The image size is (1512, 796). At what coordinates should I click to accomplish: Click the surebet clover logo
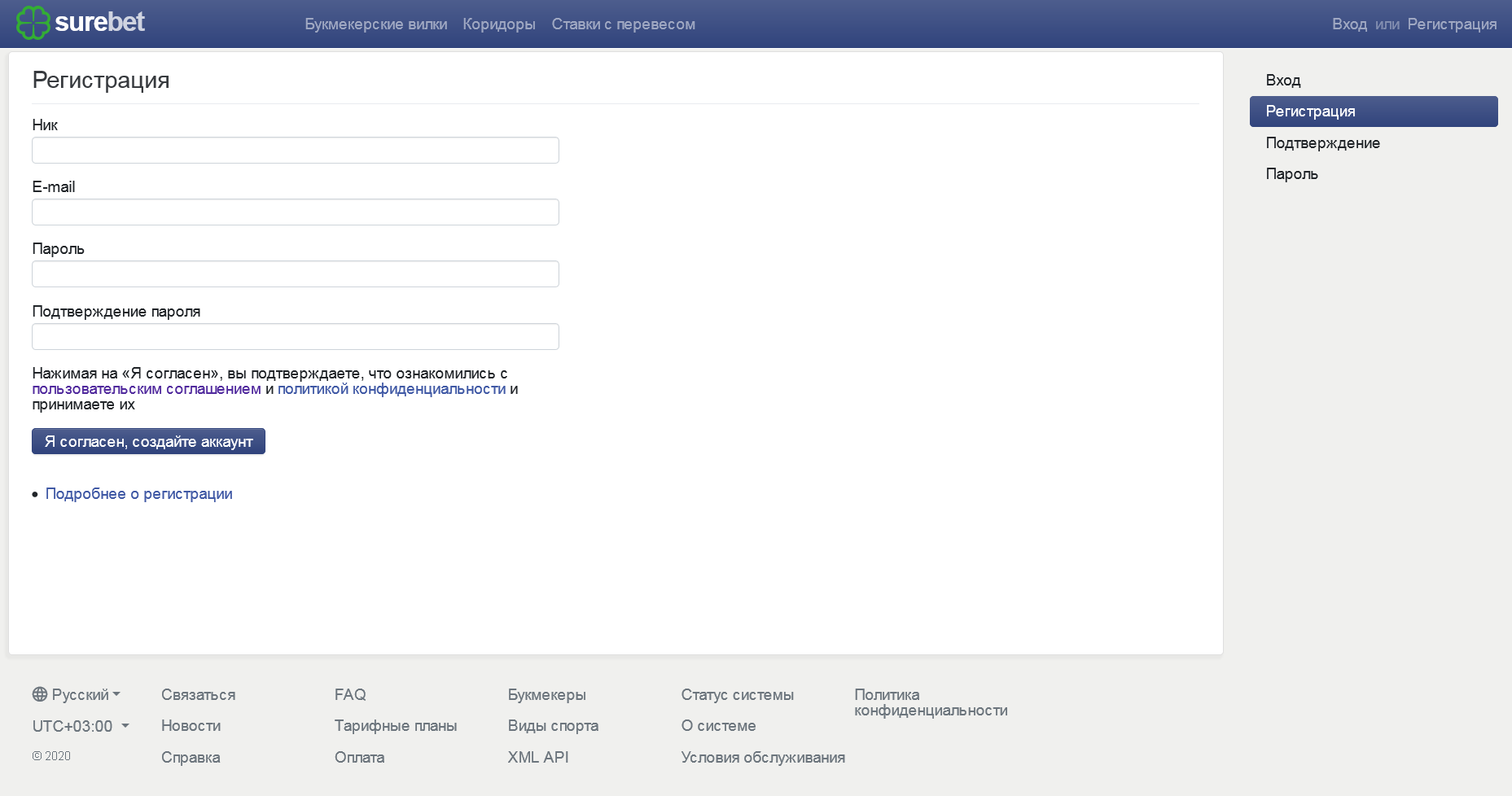[33, 23]
